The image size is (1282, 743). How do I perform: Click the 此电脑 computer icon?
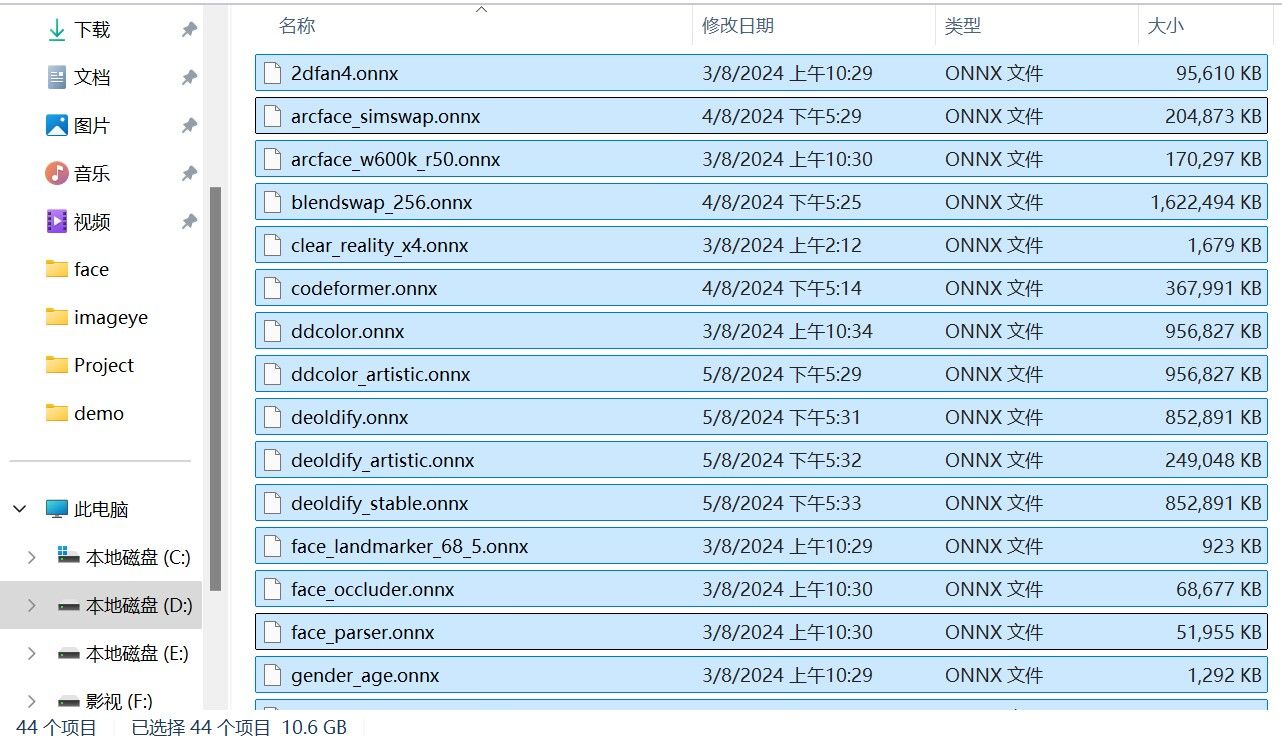pos(57,509)
